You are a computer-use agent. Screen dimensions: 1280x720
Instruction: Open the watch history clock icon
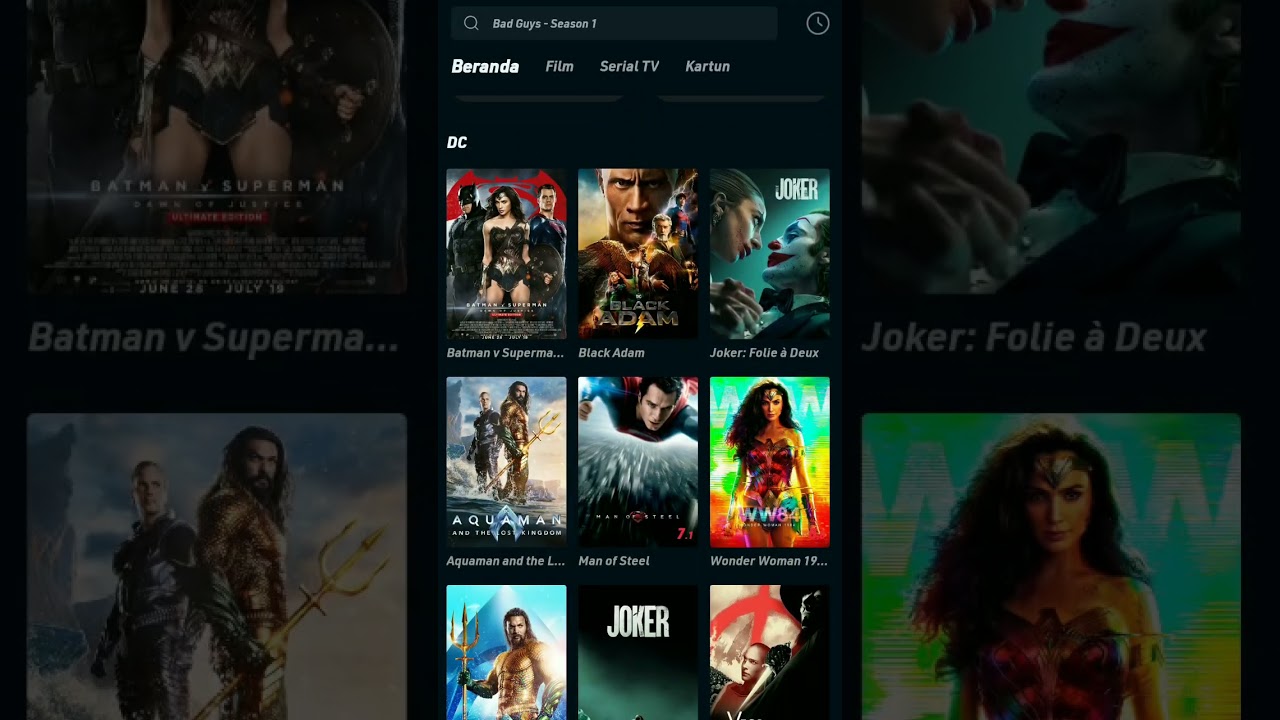(x=818, y=23)
